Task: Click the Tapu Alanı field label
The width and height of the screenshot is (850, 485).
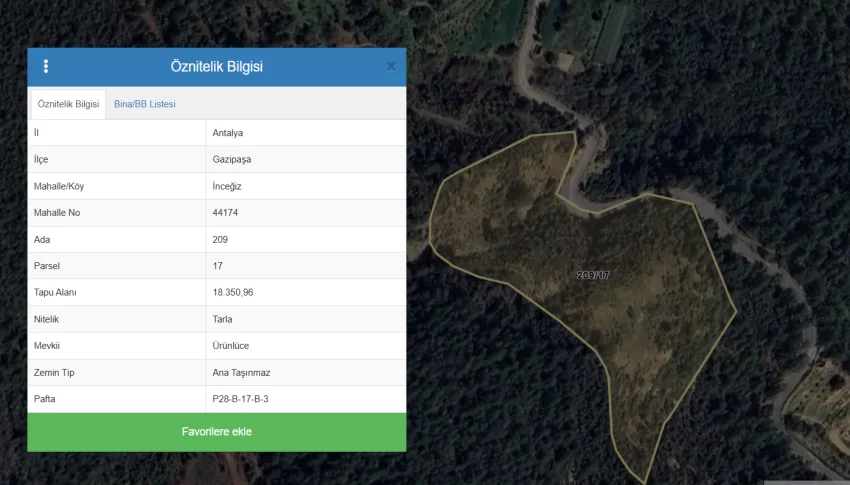Action: pyautogui.click(x=55, y=293)
